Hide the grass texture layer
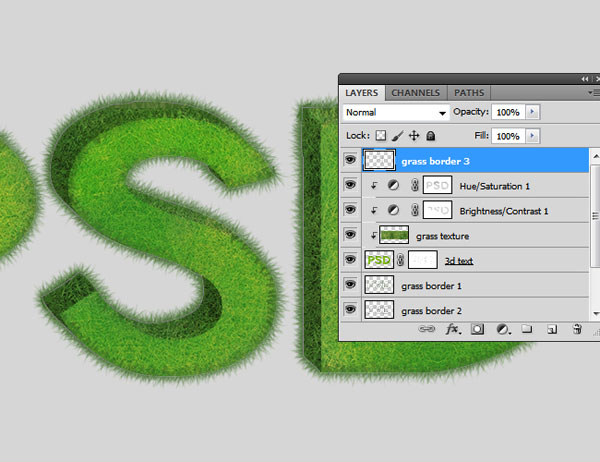This screenshot has height=462, width=600. (x=350, y=235)
